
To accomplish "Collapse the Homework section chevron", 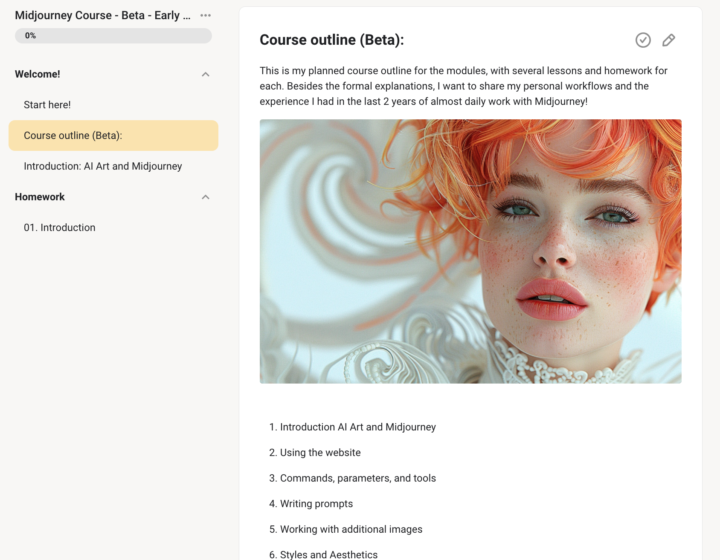I will click(205, 197).
